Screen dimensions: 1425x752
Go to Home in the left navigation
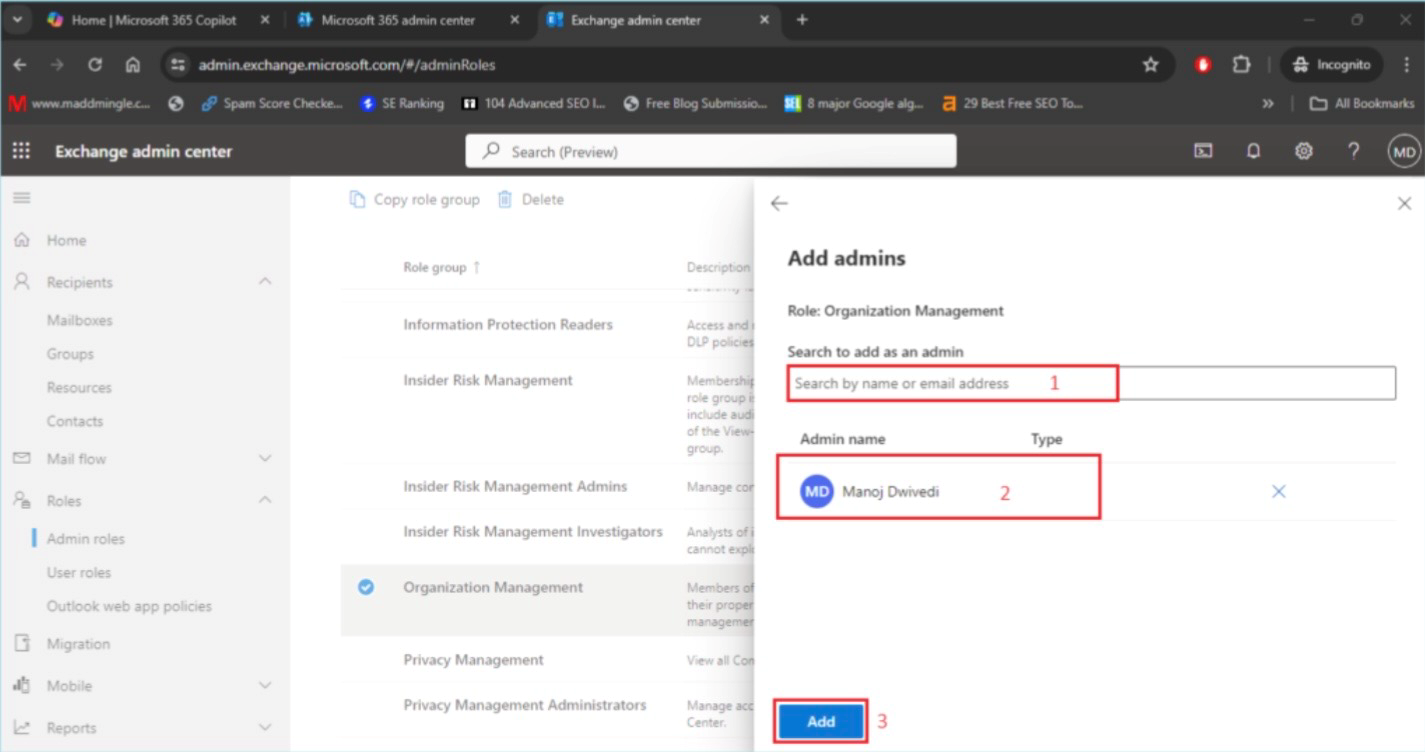(66, 240)
